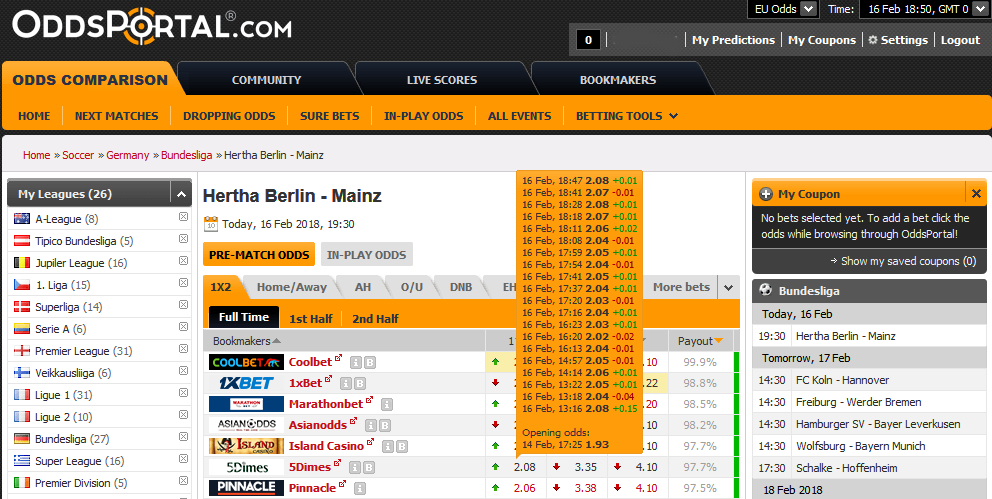
Task: Expand the Betting Tools menu
Action: click(626, 116)
